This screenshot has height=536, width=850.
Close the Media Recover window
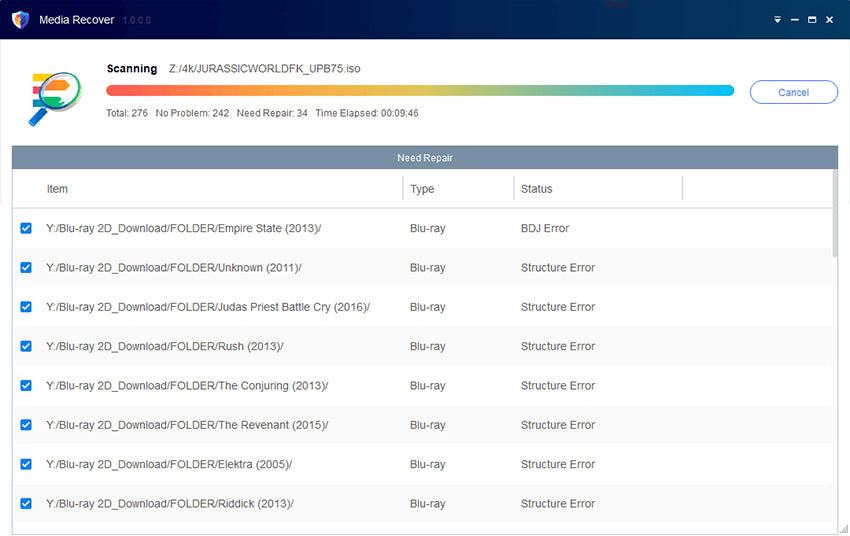(830, 20)
